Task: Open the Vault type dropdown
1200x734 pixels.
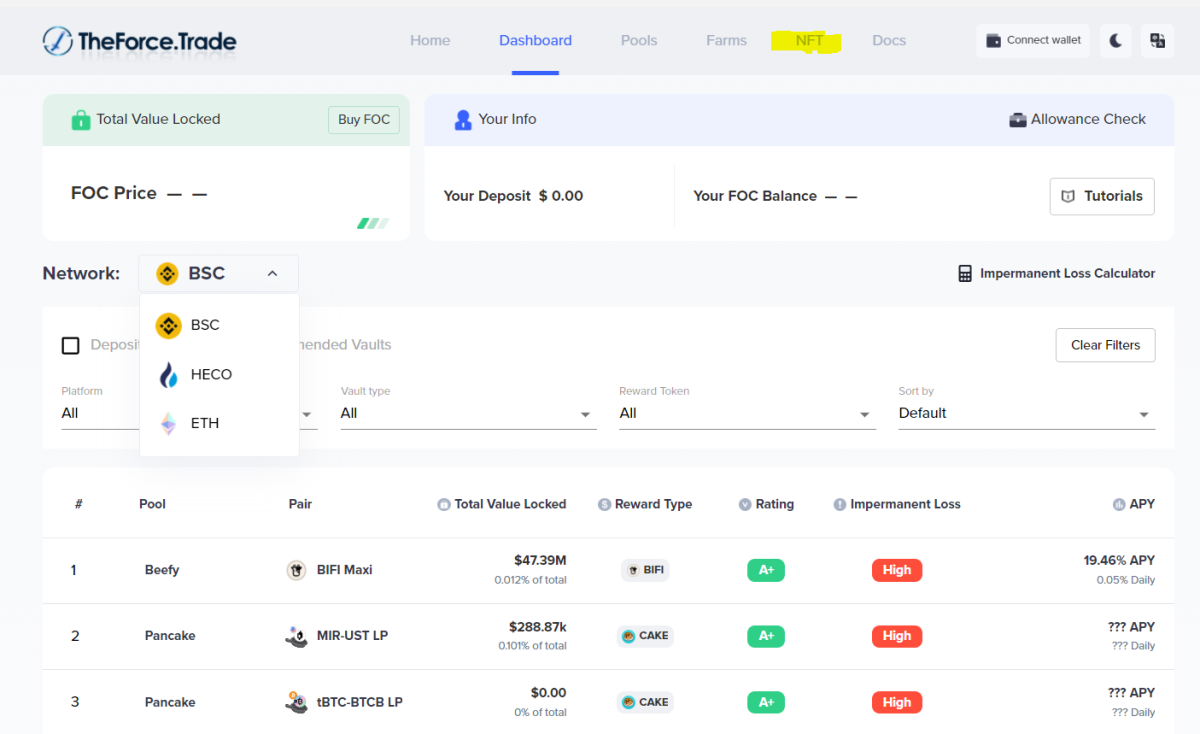Action: click(x=467, y=414)
